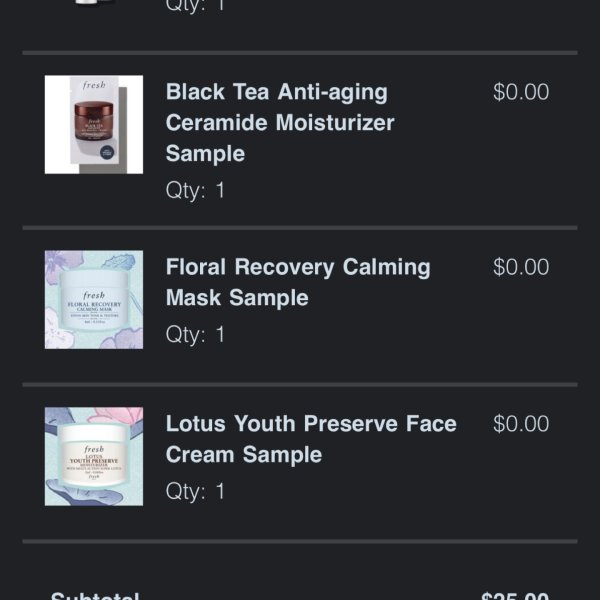
Task: Tap the Qty: 1 under Lotus face cream
Action: 195,491
